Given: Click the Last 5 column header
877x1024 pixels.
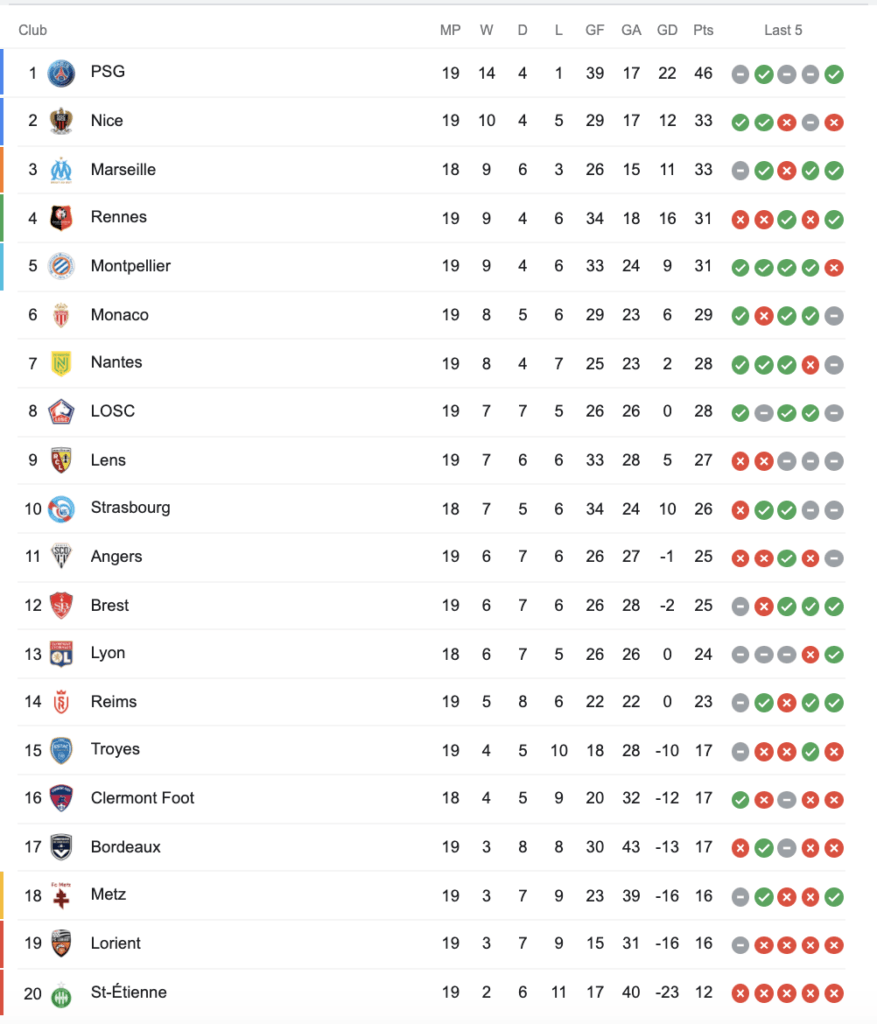Looking at the screenshot, I should 783,30.
